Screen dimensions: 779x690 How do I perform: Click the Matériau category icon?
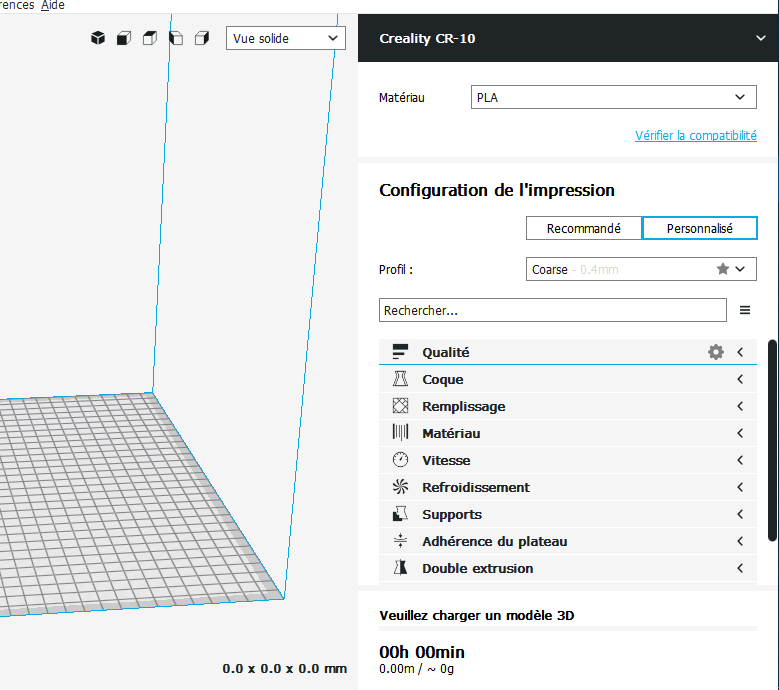pyautogui.click(x=400, y=433)
